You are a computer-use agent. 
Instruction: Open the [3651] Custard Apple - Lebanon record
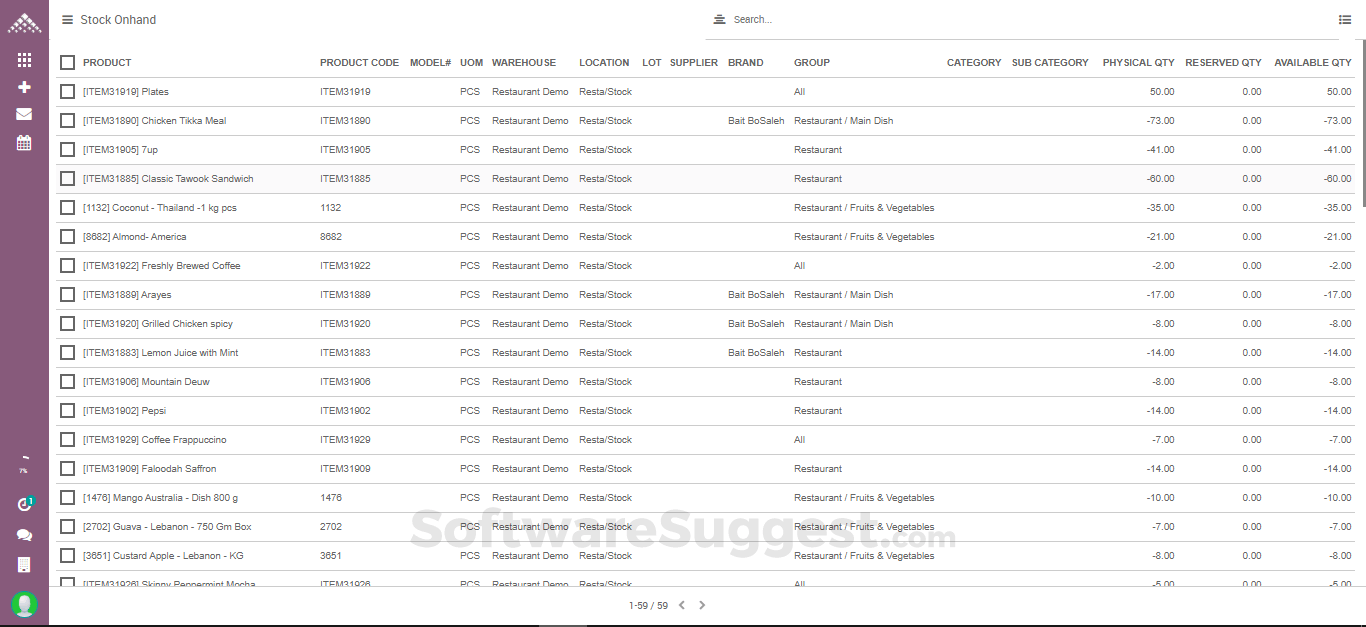163,556
